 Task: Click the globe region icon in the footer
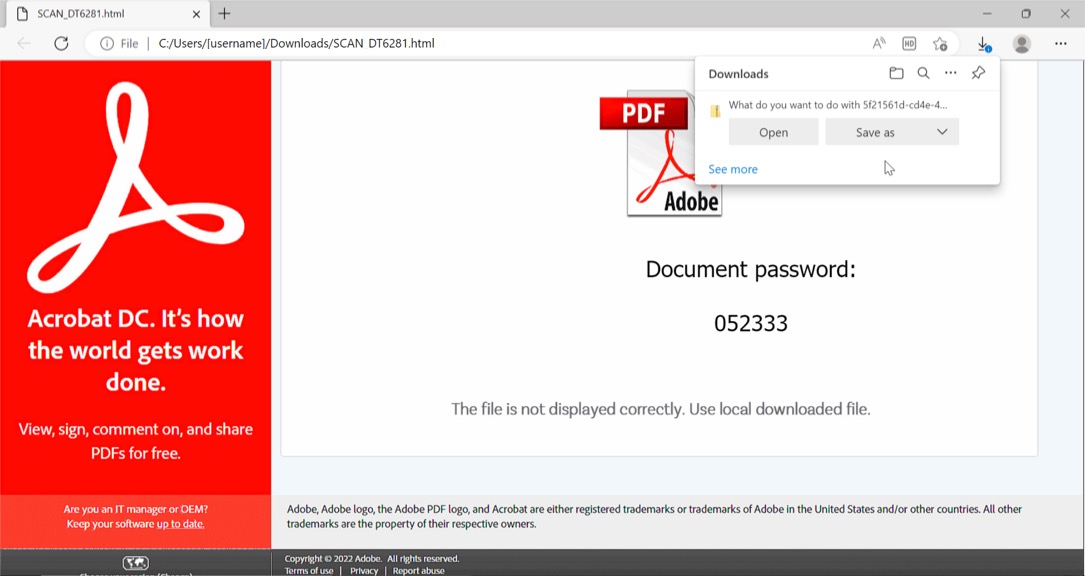click(136, 563)
